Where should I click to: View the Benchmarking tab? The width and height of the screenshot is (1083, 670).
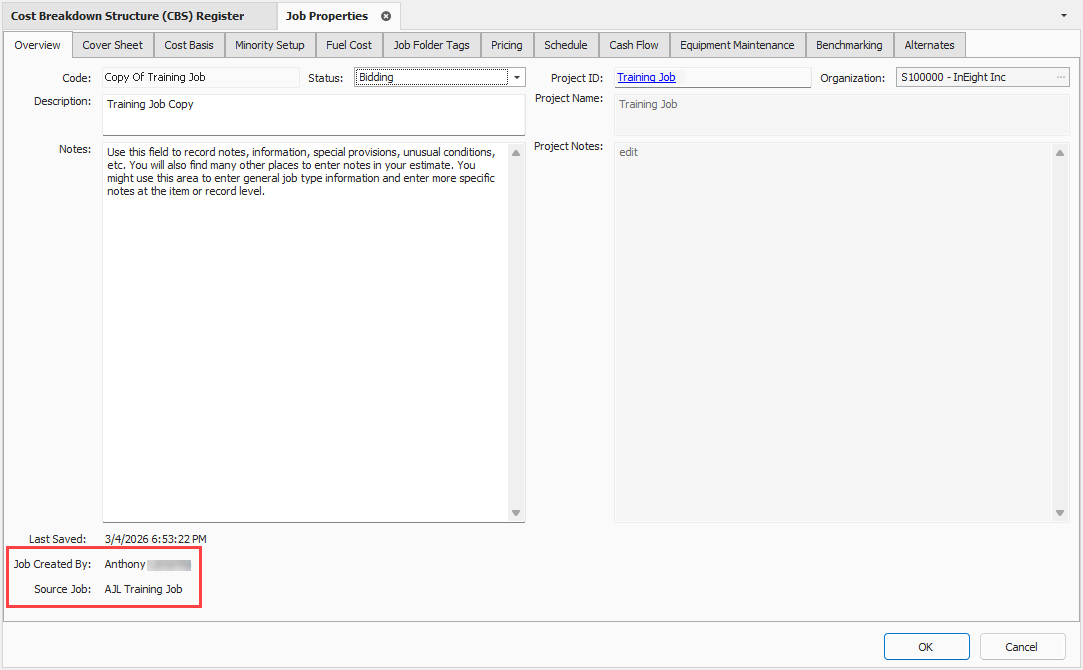point(849,45)
